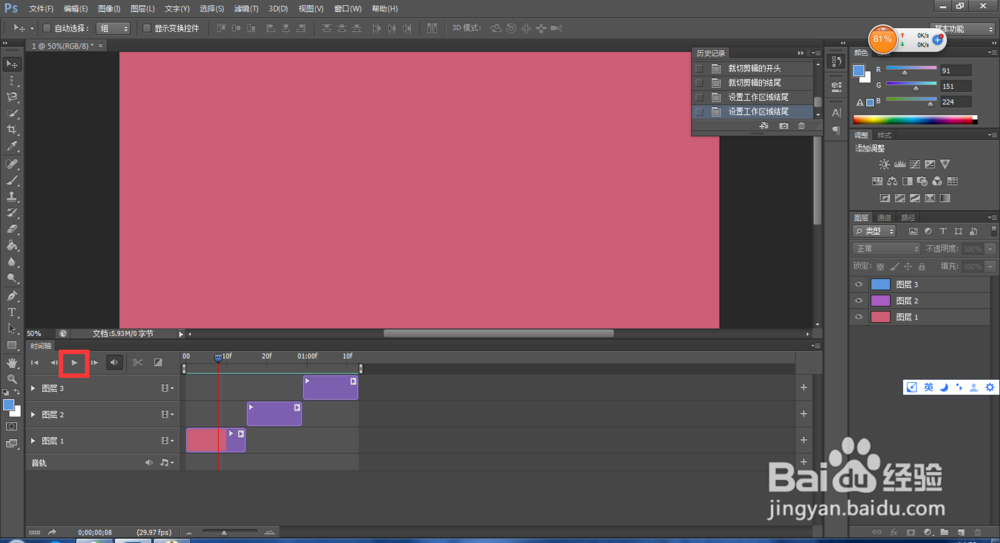This screenshot has width=1000, height=543.
Task: Expand 图层 1 track in timeline
Action: pyautogui.click(x=33, y=441)
